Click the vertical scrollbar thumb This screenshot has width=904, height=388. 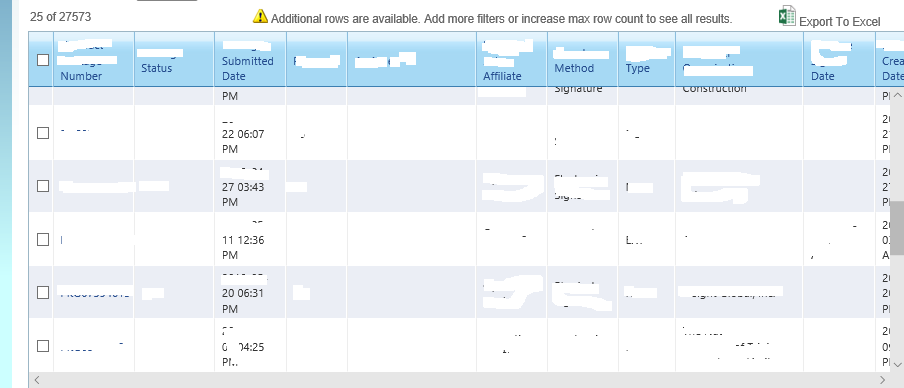tap(898, 228)
